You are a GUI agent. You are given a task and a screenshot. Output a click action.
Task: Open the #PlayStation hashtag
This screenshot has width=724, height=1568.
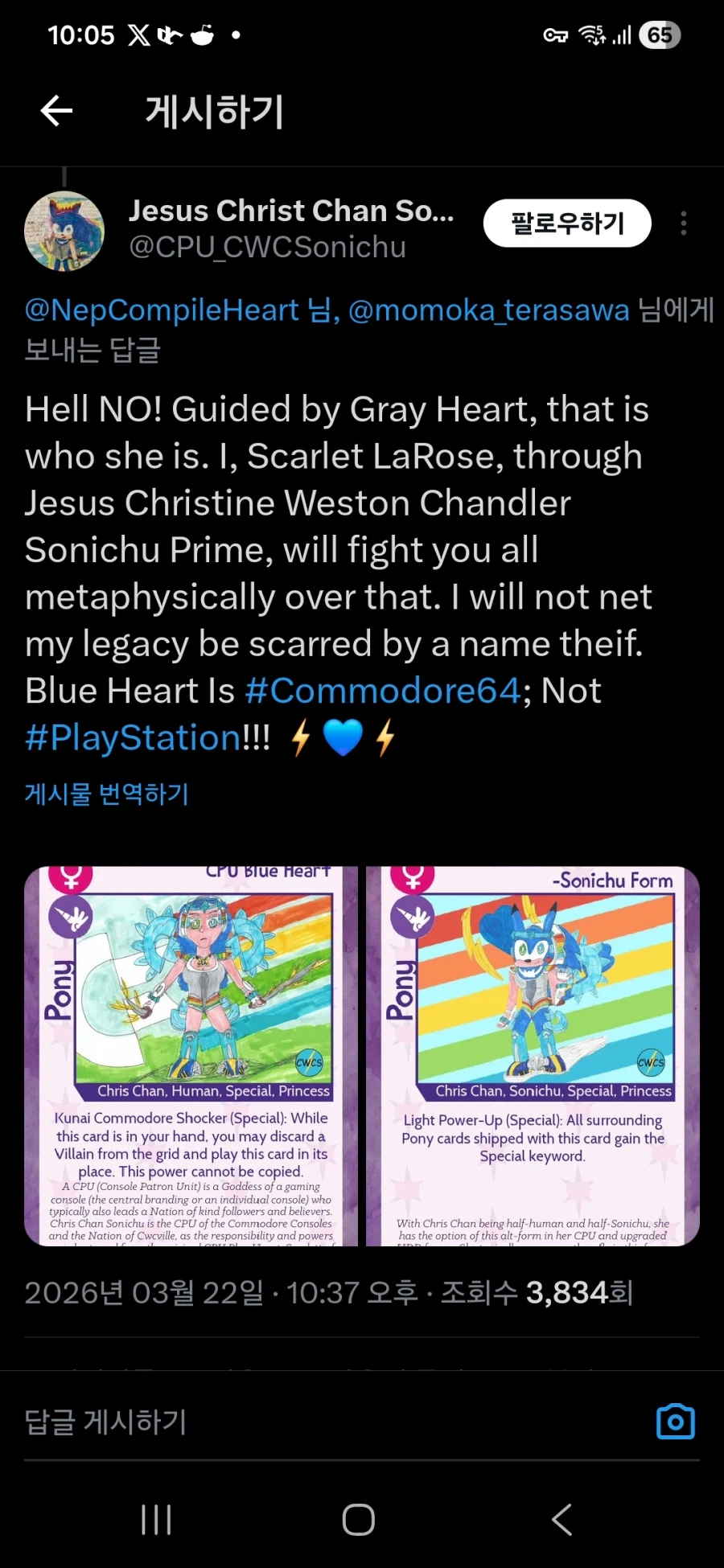(133, 738)
